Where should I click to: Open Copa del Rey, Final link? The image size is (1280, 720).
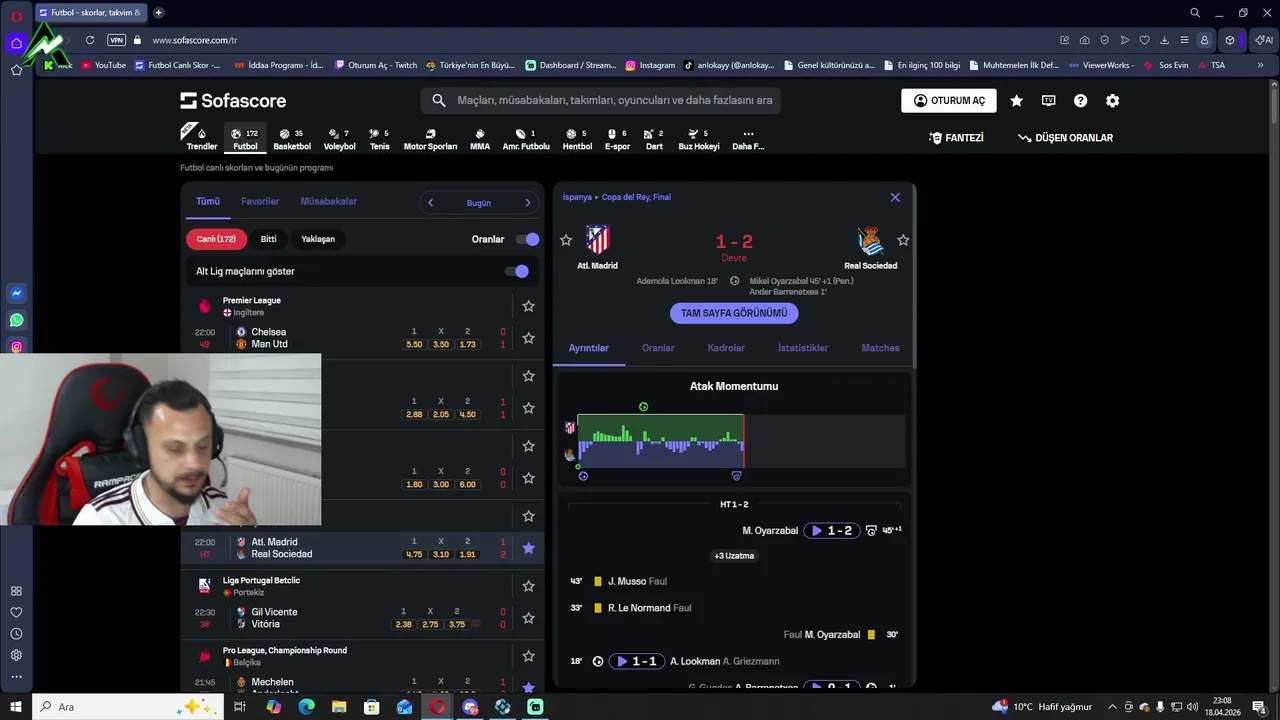636,197
